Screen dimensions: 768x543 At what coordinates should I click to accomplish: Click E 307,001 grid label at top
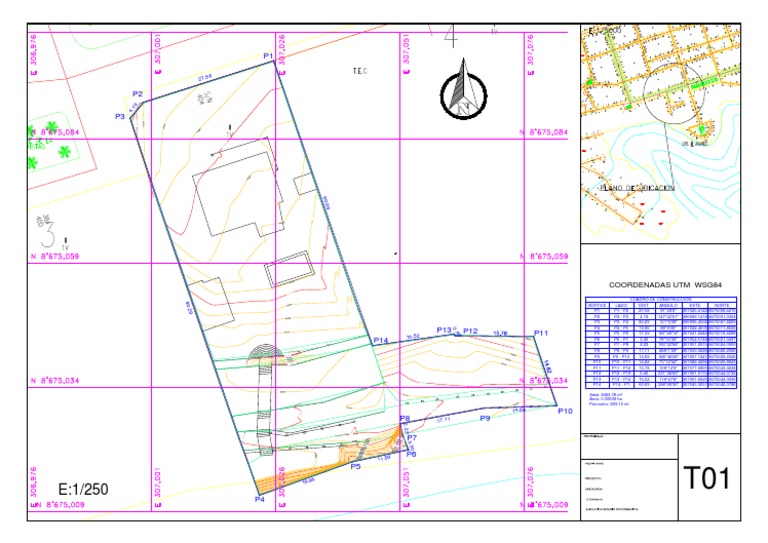click(158, 54)
